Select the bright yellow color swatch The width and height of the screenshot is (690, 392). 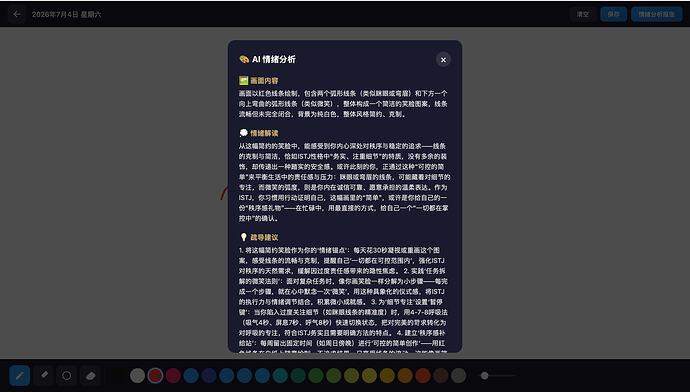click(369, 375)
